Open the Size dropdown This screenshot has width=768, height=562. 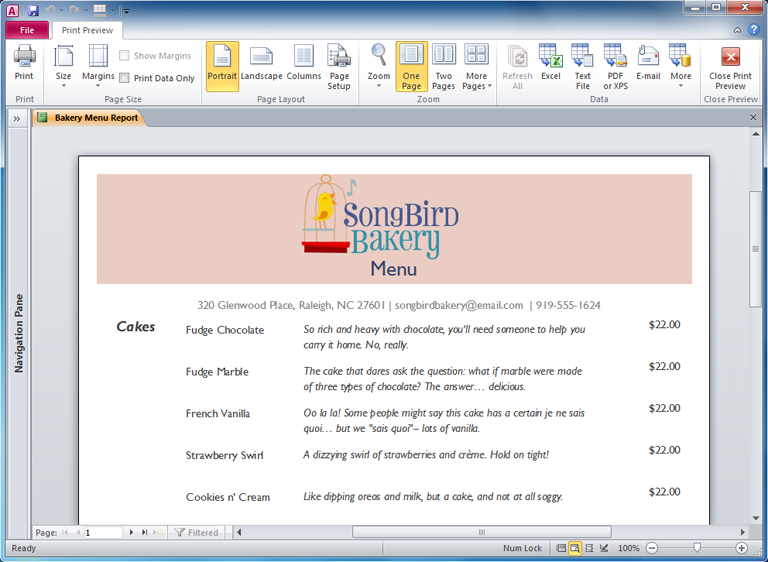coord(63,66)
